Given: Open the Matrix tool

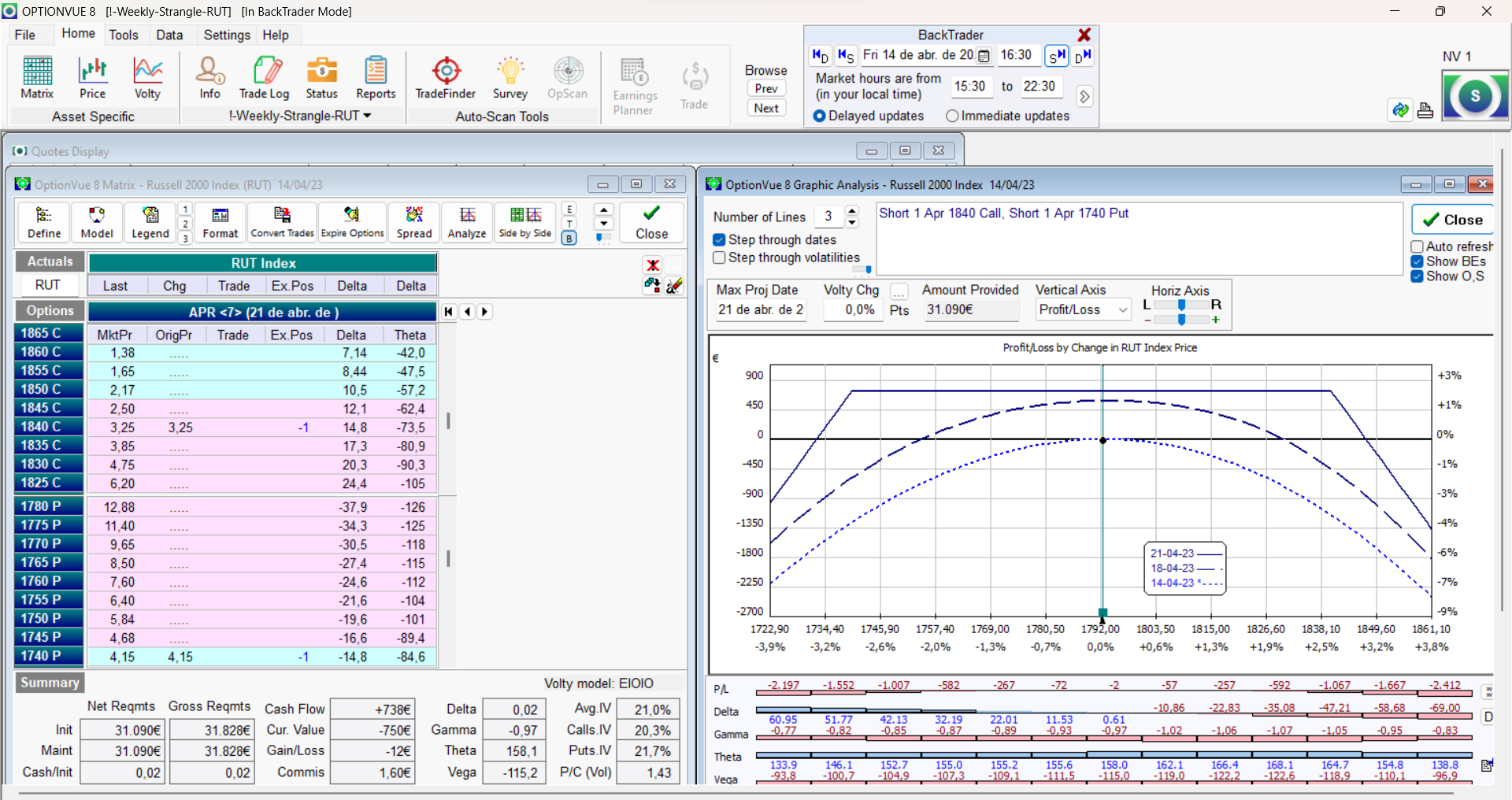Looking at the screenshot, I should click(37, 78).
